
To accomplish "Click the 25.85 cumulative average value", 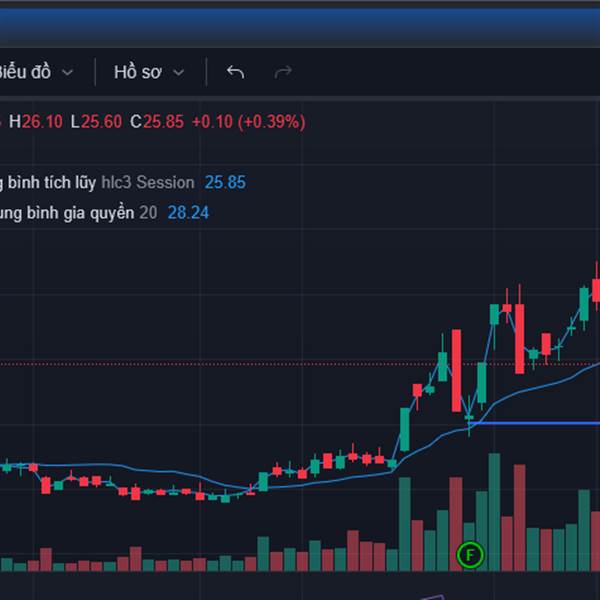I will [225, 183].
